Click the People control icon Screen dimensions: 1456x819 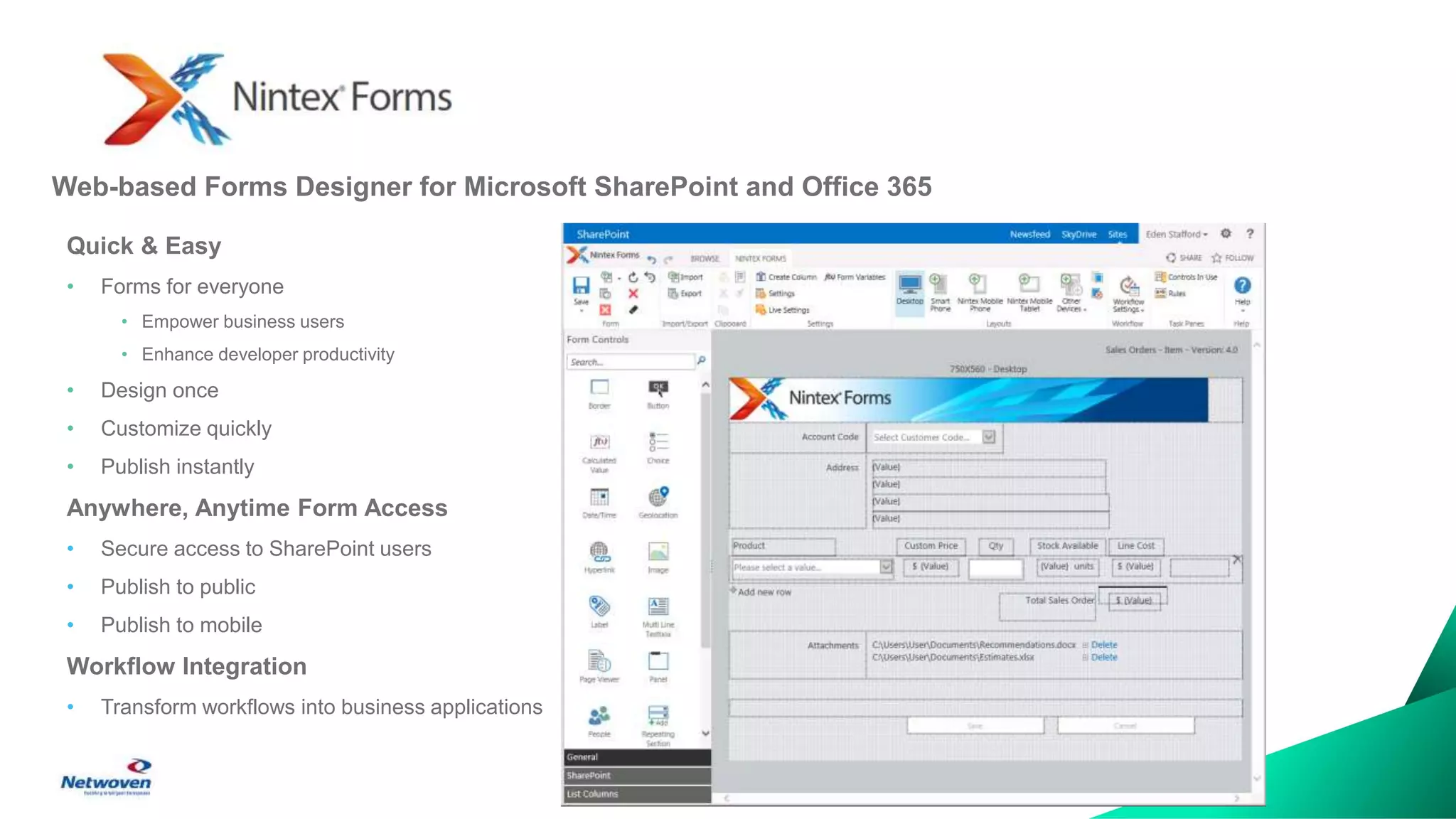[x=599, y=715]
